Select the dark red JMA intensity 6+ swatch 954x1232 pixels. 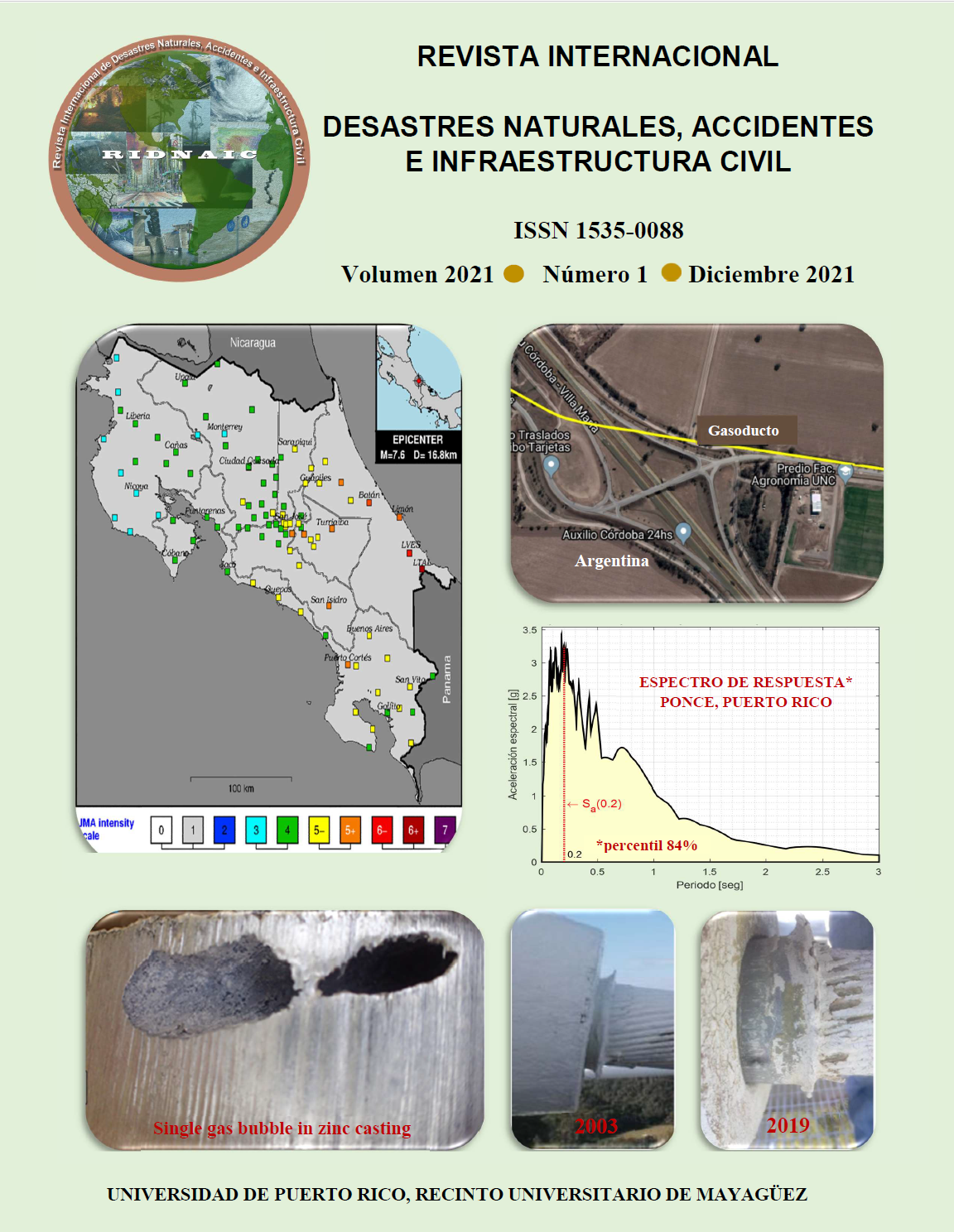pos(413,830)
